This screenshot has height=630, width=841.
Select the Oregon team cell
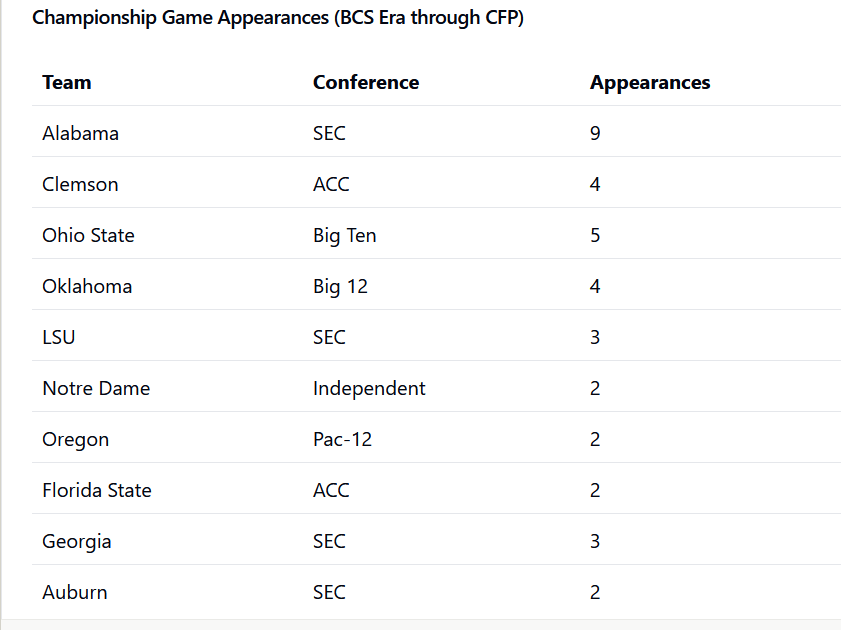pyautogui.click(x=76, y=440)
